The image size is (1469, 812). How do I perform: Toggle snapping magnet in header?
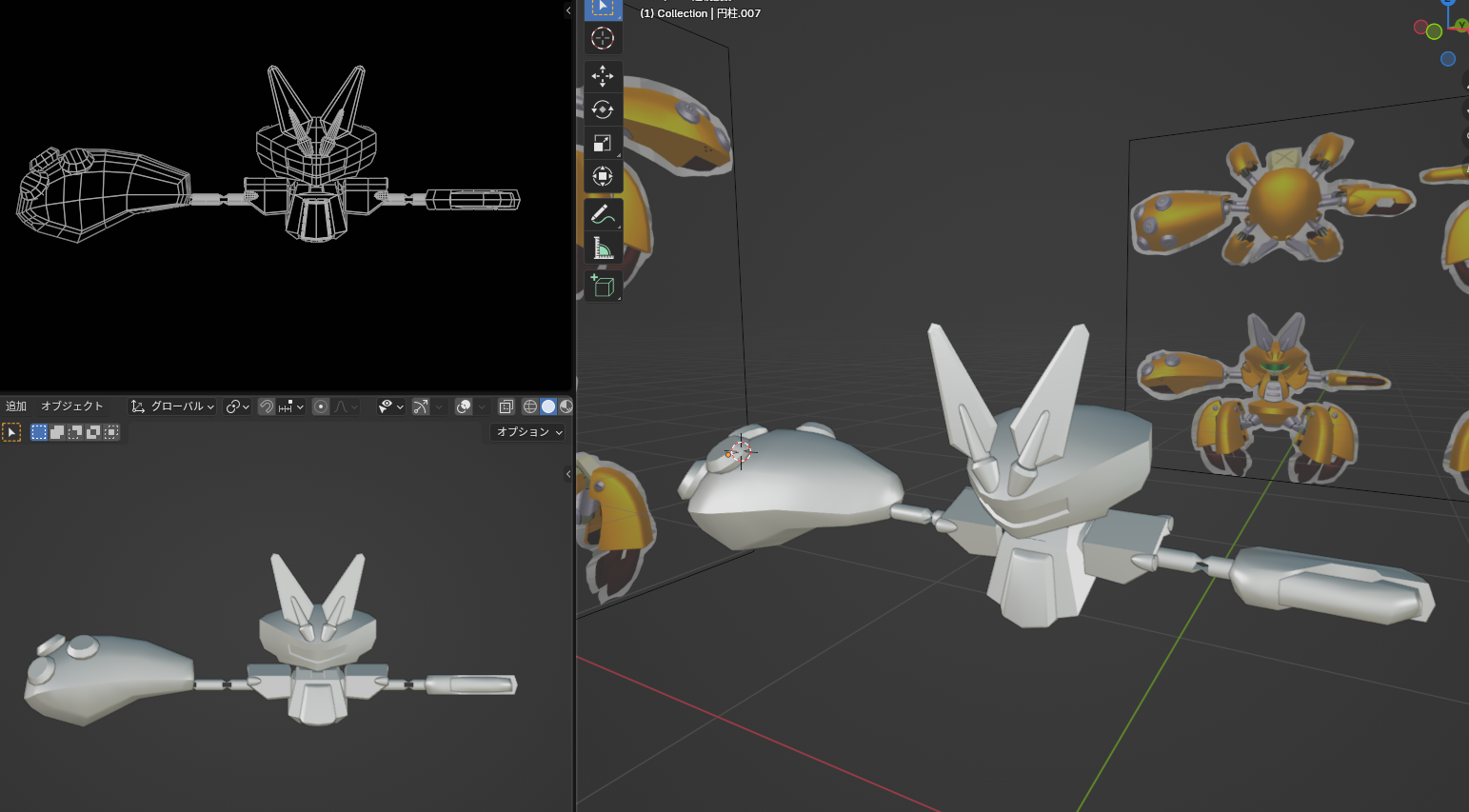[267, 406]
